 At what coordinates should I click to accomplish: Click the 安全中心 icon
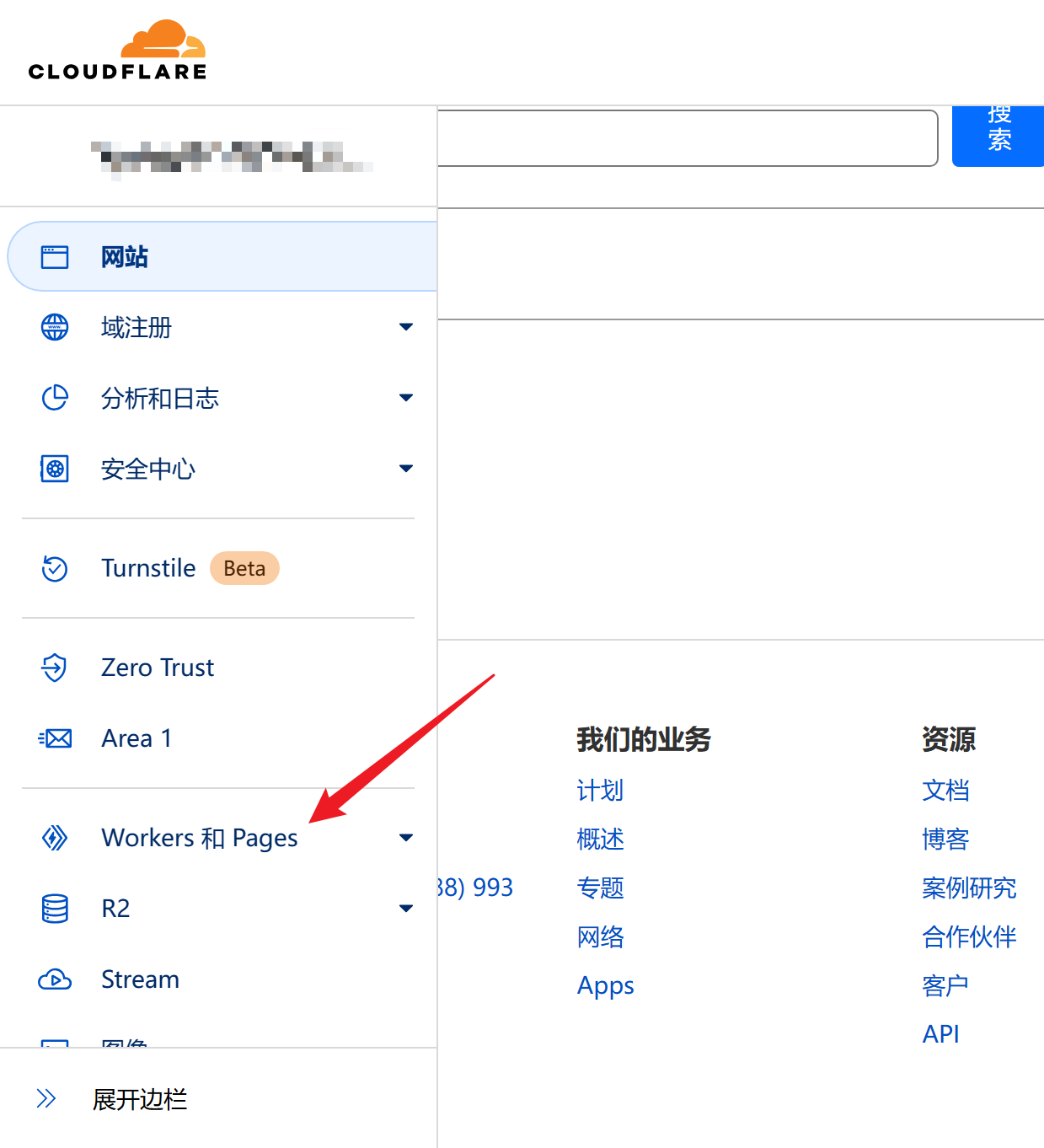click(55, 469)
